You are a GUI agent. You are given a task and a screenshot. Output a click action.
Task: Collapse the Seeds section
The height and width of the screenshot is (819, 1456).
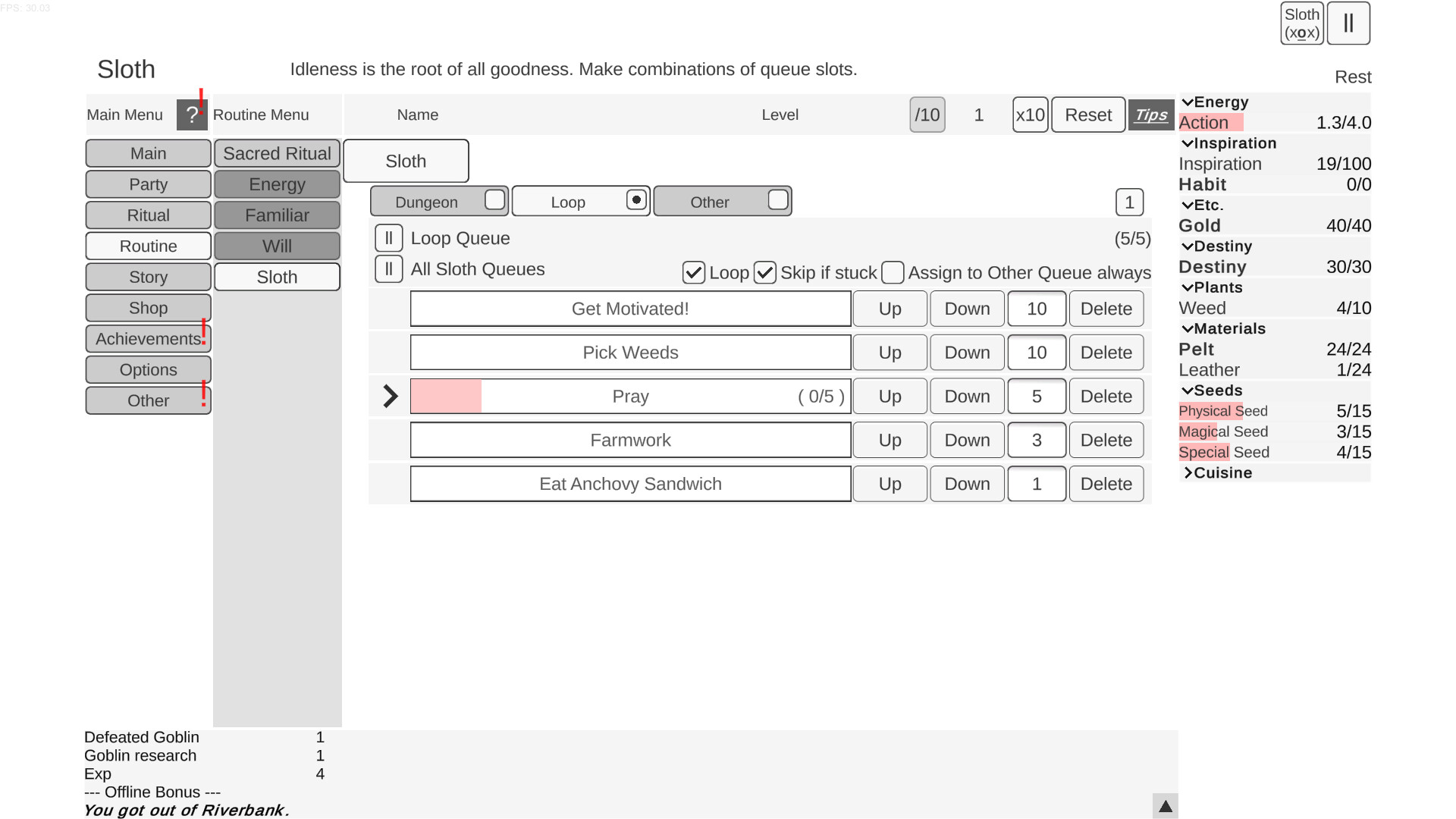coord(1188,391)
